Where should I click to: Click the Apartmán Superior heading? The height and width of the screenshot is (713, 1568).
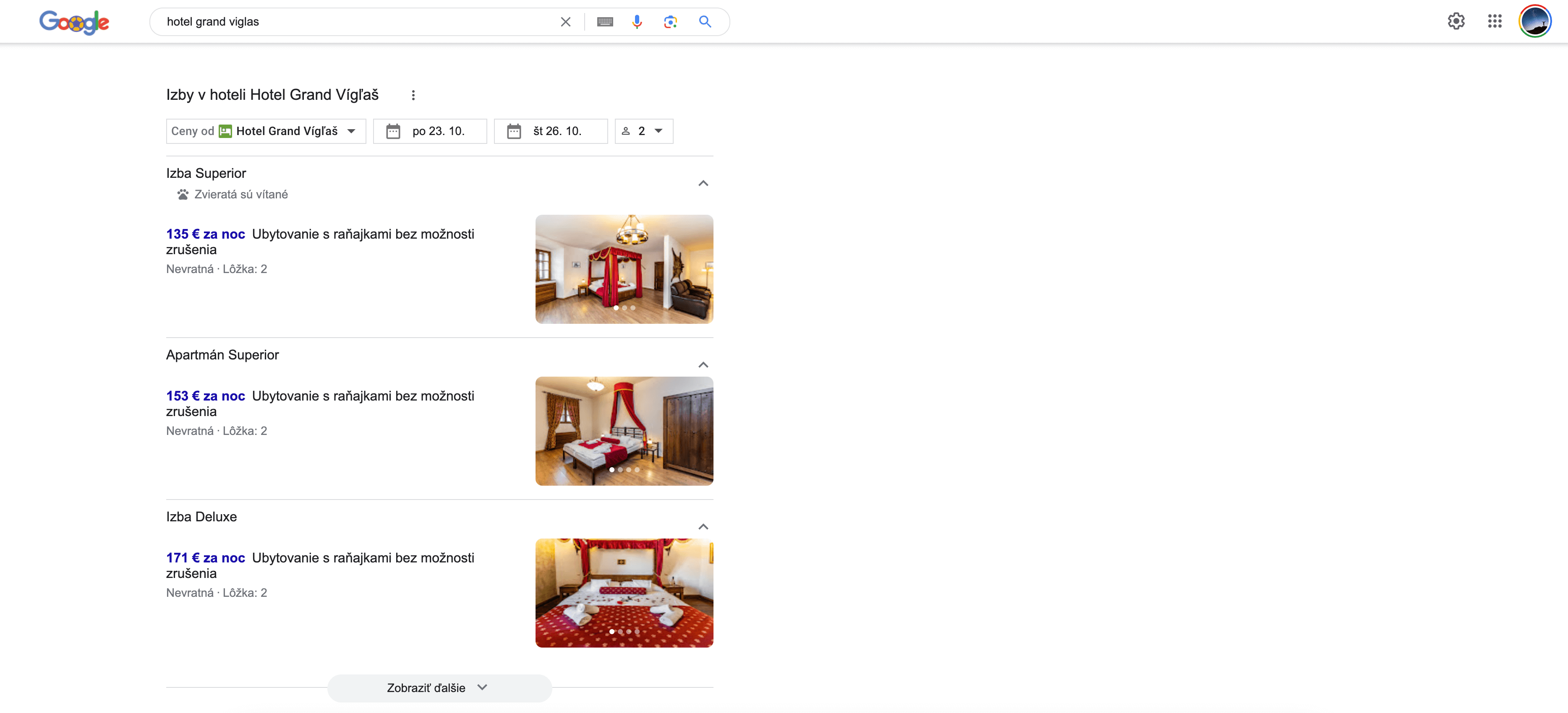click(x=222, y=355)
